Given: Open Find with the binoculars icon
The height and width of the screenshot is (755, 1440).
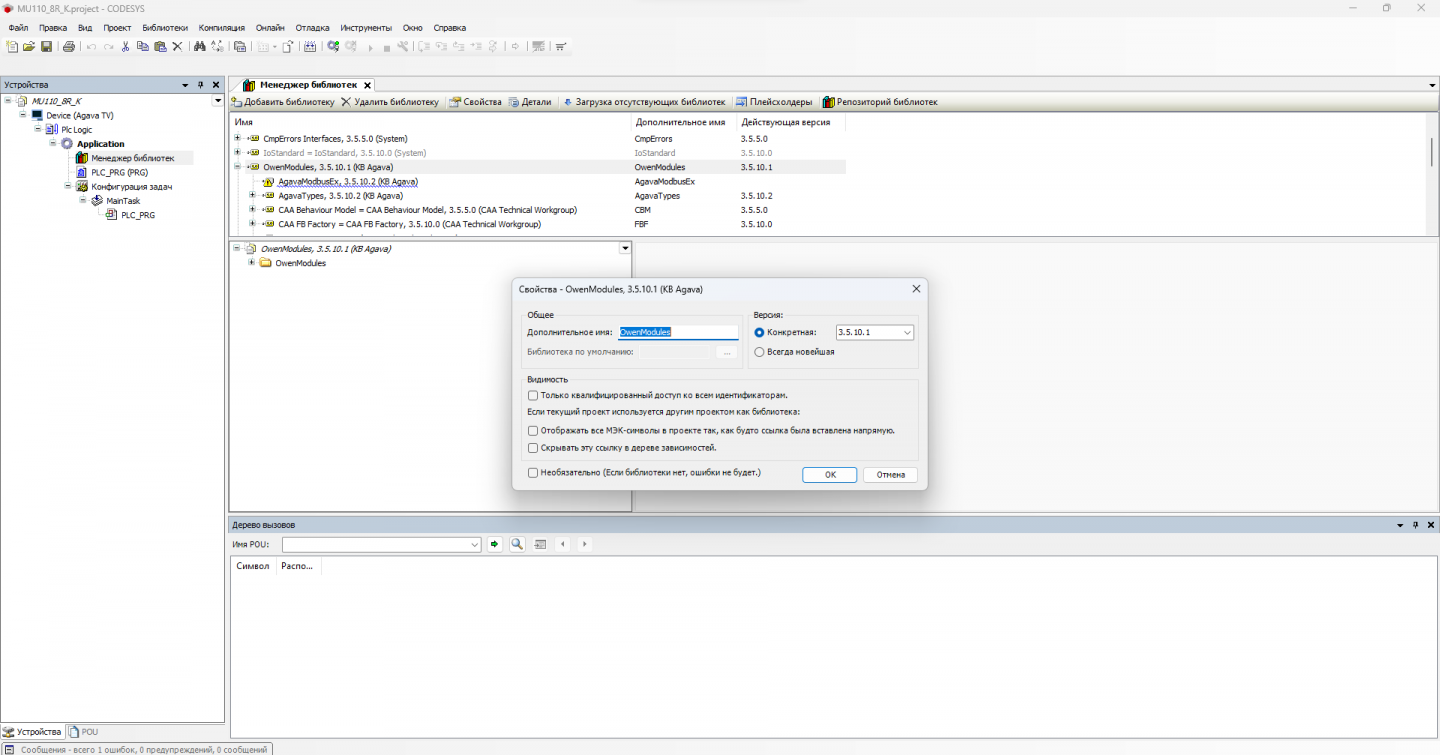Looking at the screenshot, I should (x=200, y=46).
